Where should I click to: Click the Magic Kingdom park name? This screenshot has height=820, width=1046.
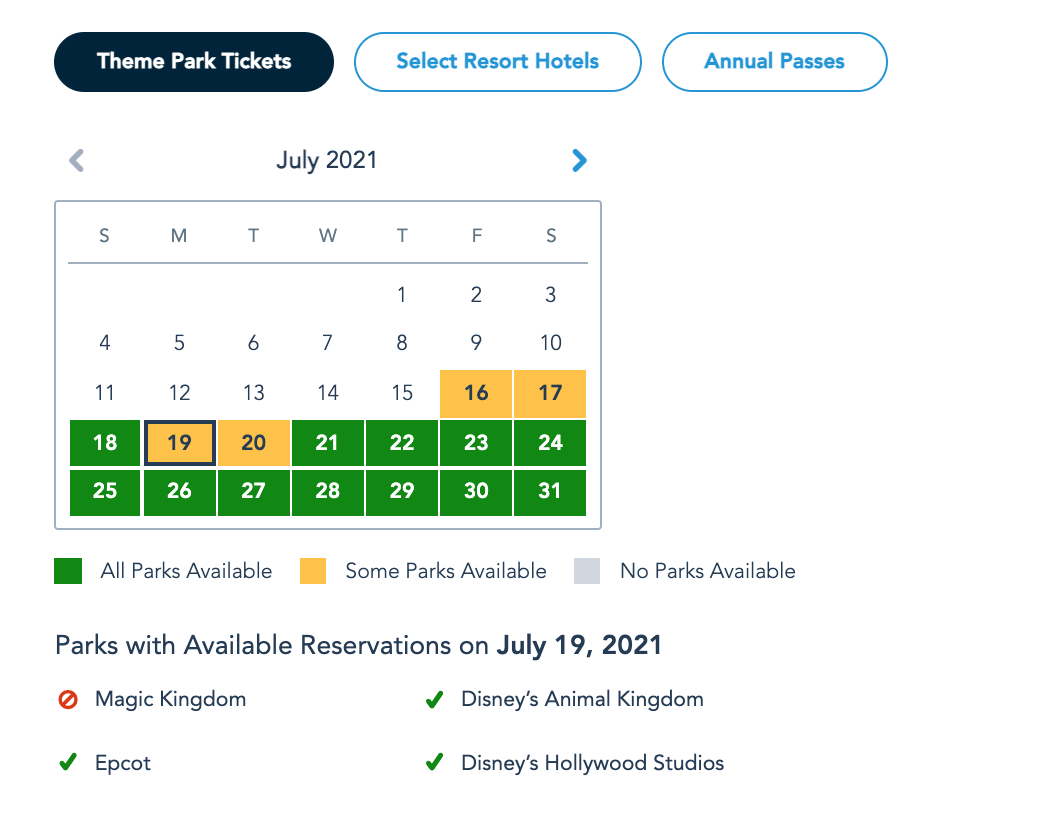tap(170, 699)
